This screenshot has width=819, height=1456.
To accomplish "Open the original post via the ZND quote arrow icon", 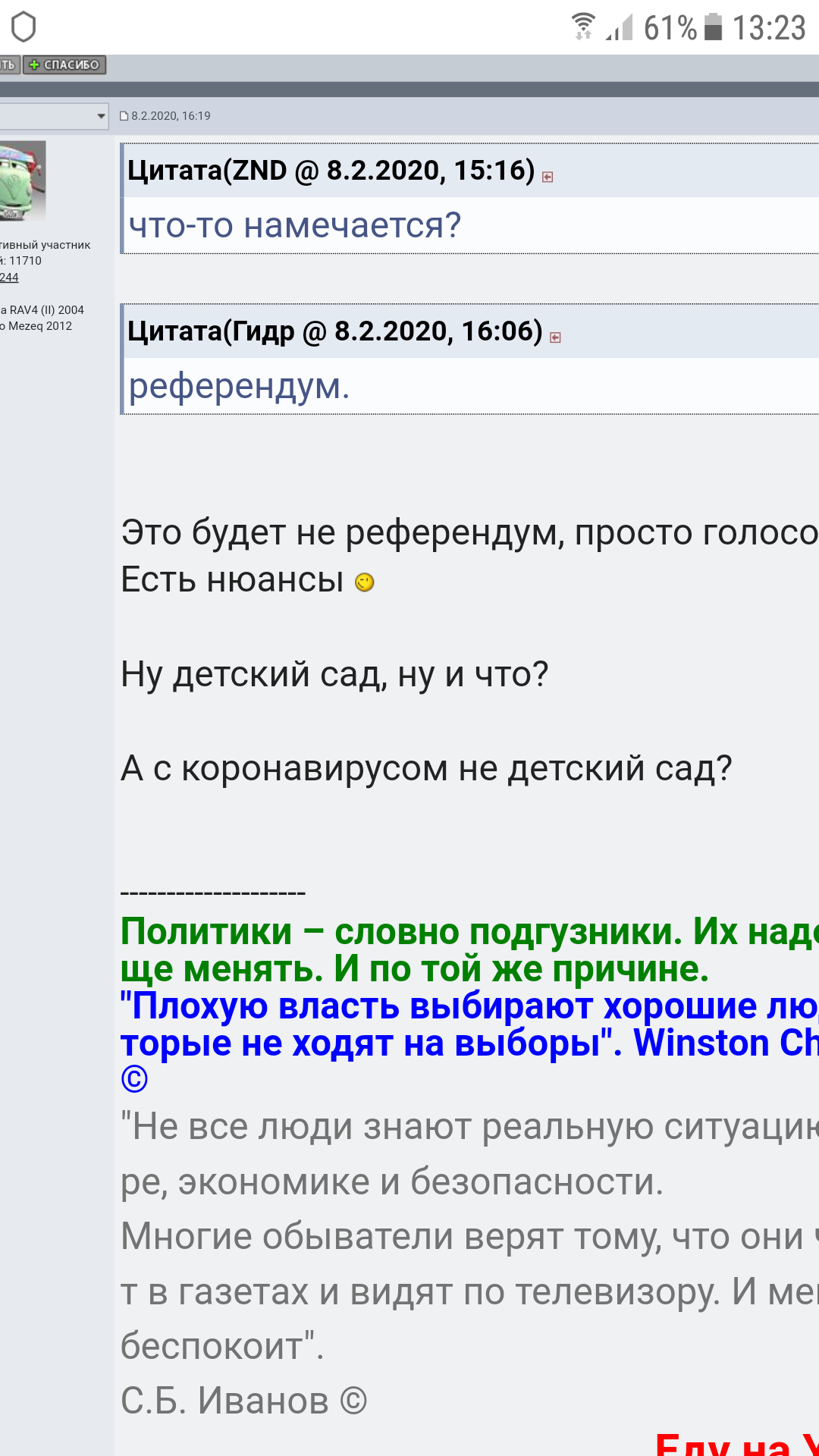I will coord(548,177).
